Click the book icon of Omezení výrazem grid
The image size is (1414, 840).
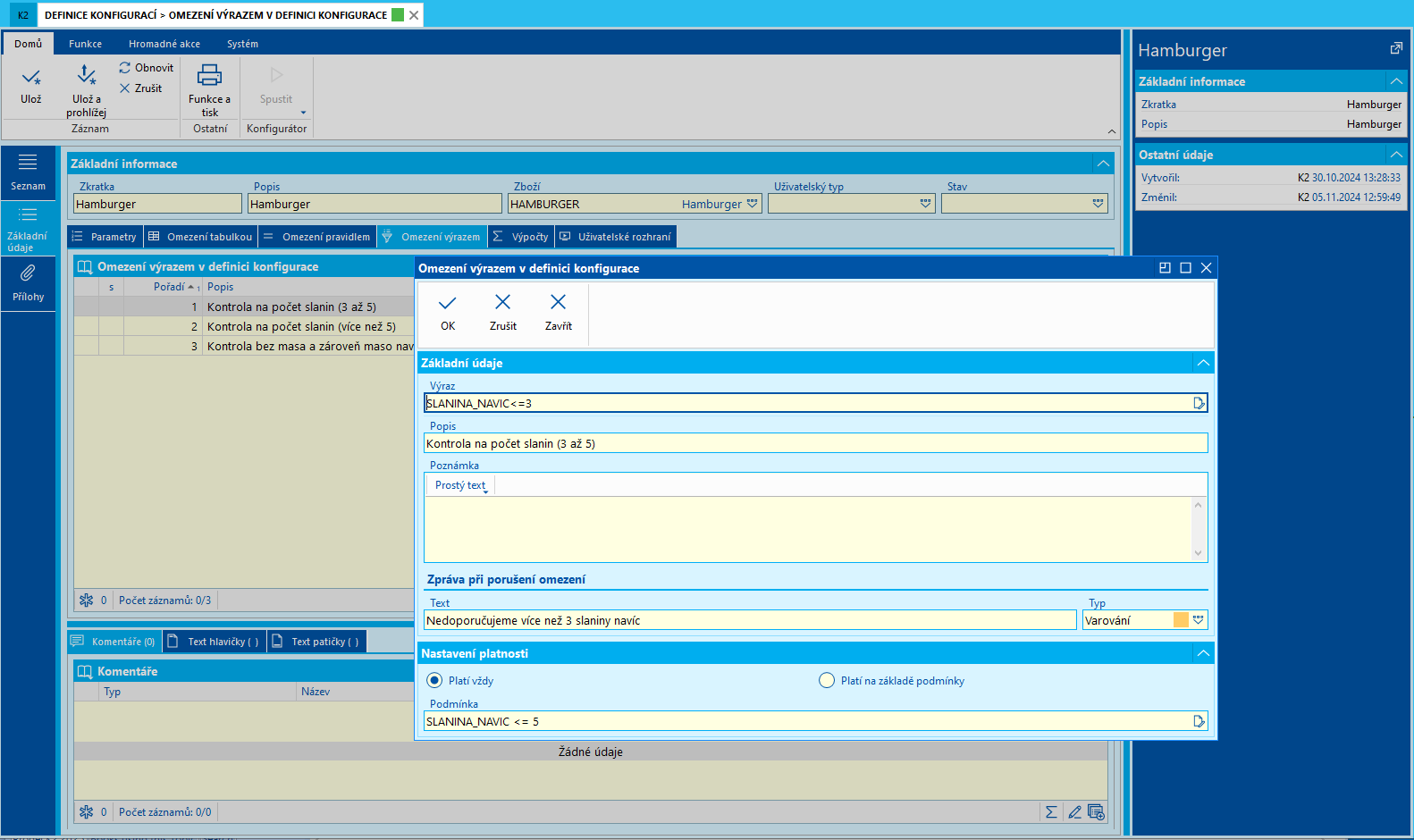[85, 267]
